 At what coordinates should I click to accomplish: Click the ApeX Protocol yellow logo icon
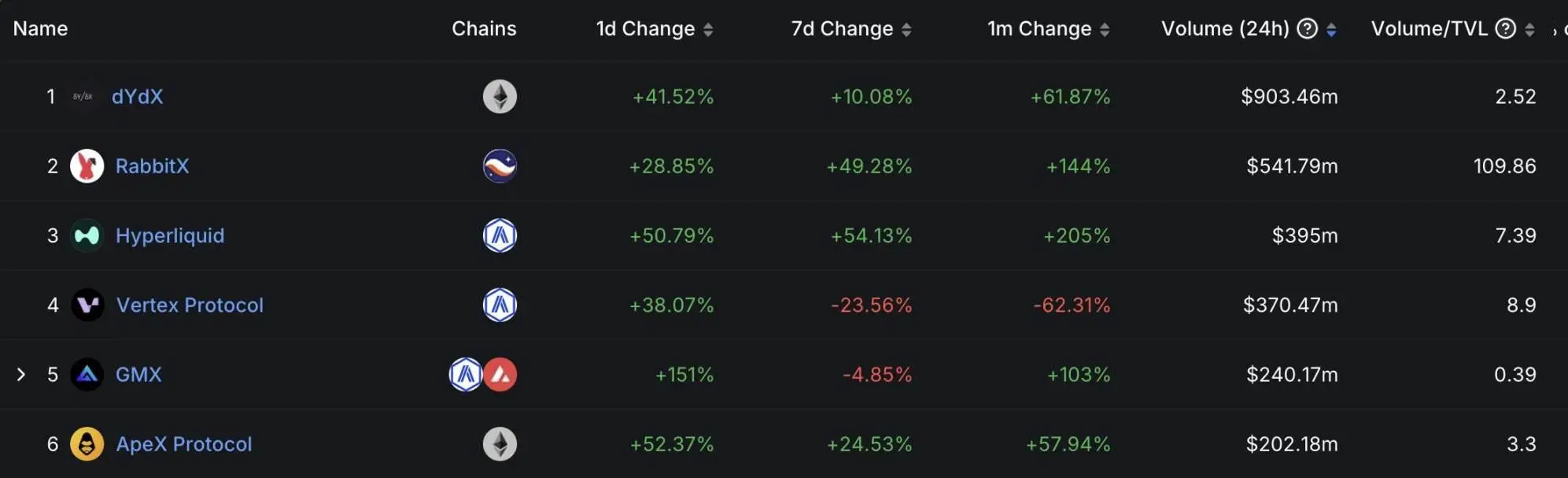click(x=87, y=444)
